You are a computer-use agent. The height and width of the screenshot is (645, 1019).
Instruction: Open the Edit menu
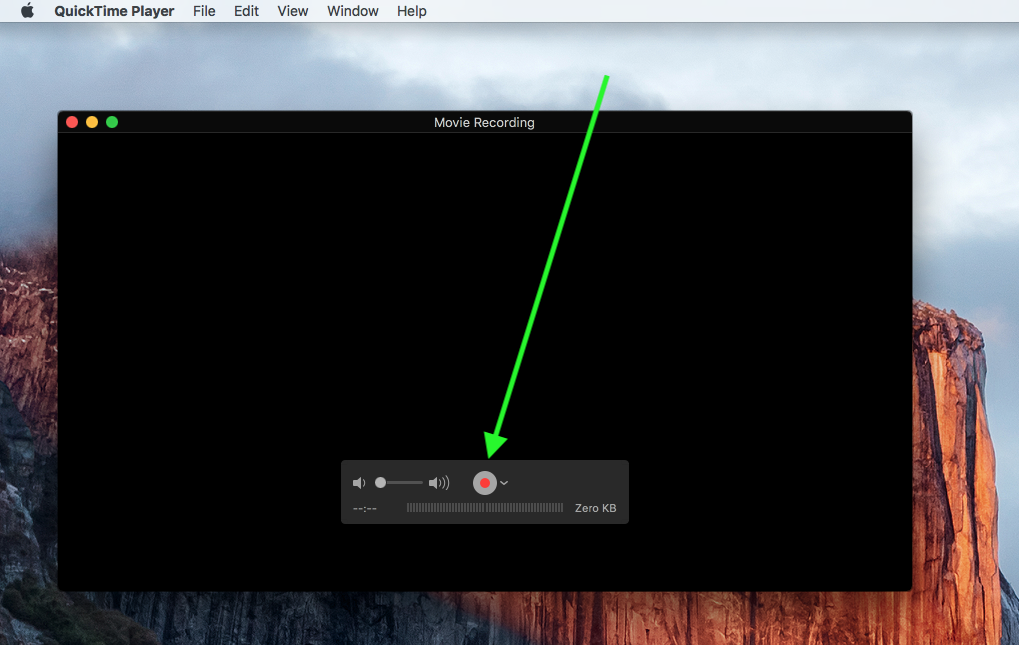click(x=246, y=11)
